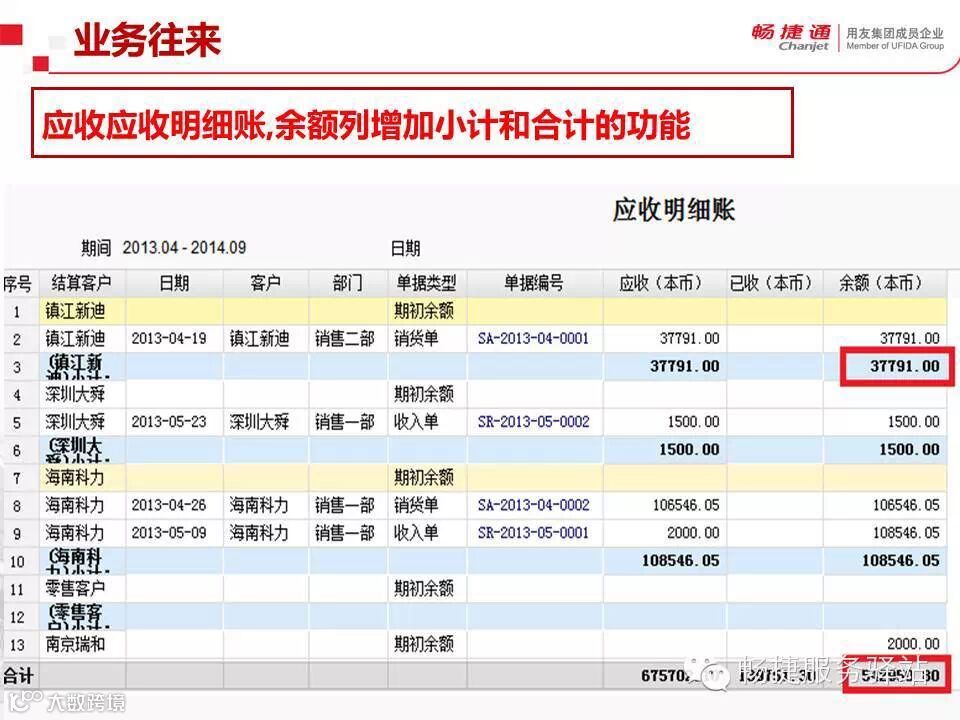Click the 客户 column header
Screen dimensions: 960x720
(x=265, y=283)
